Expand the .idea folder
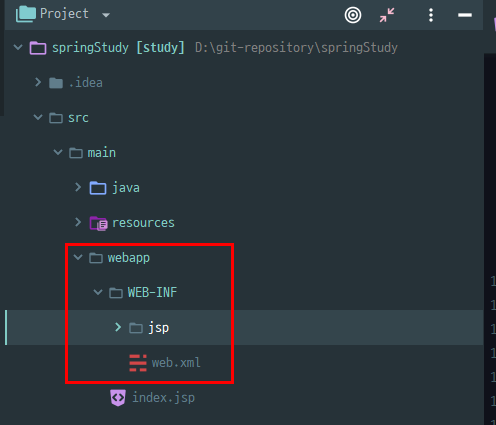 pyautogui.click(x=38, y=82)
